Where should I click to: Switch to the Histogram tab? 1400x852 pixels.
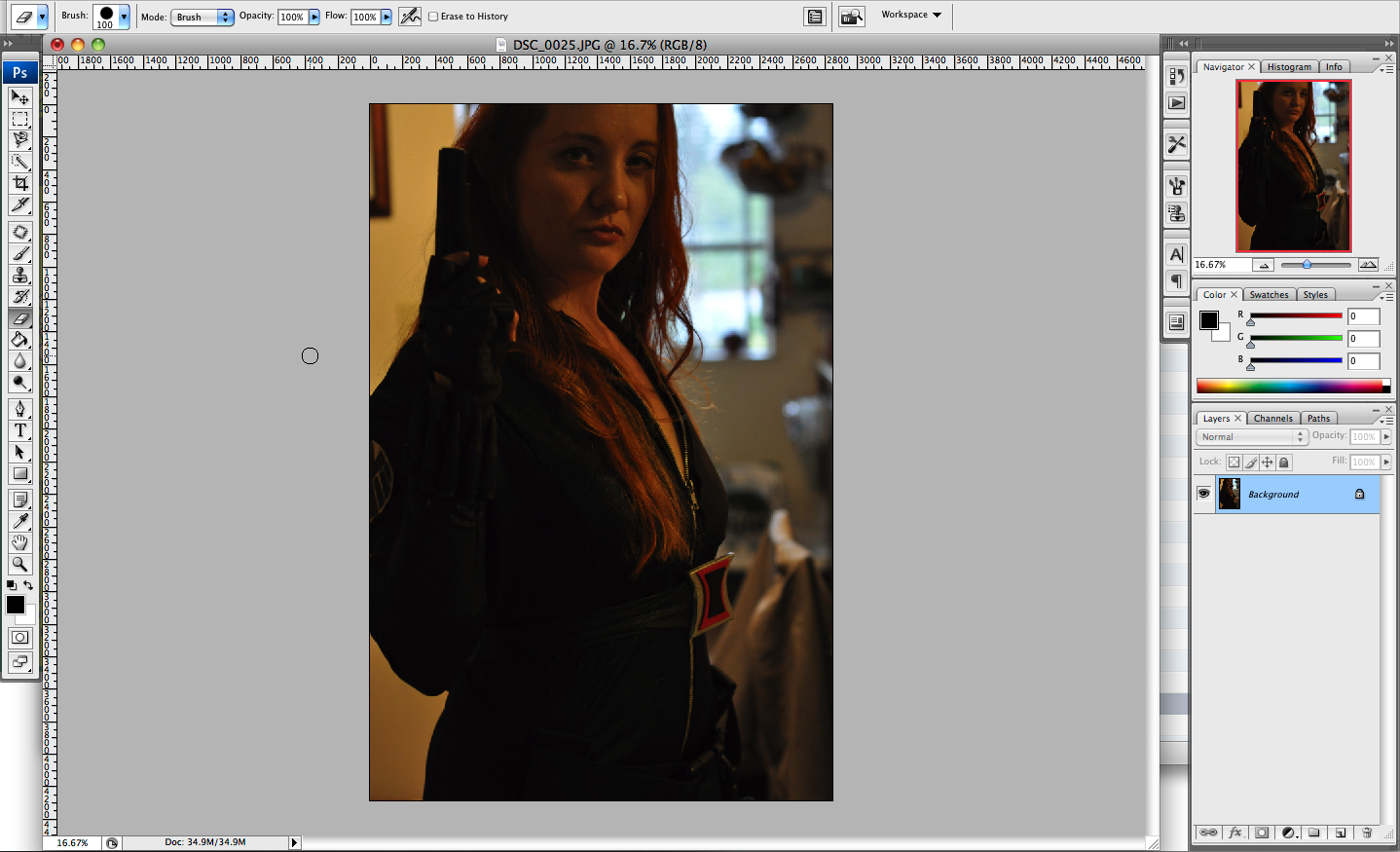tap(1289, 67)
